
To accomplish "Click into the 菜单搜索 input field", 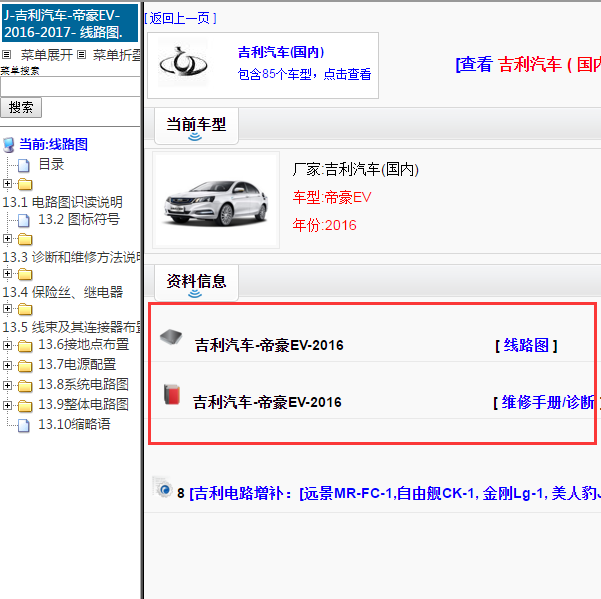I will 70,87.
